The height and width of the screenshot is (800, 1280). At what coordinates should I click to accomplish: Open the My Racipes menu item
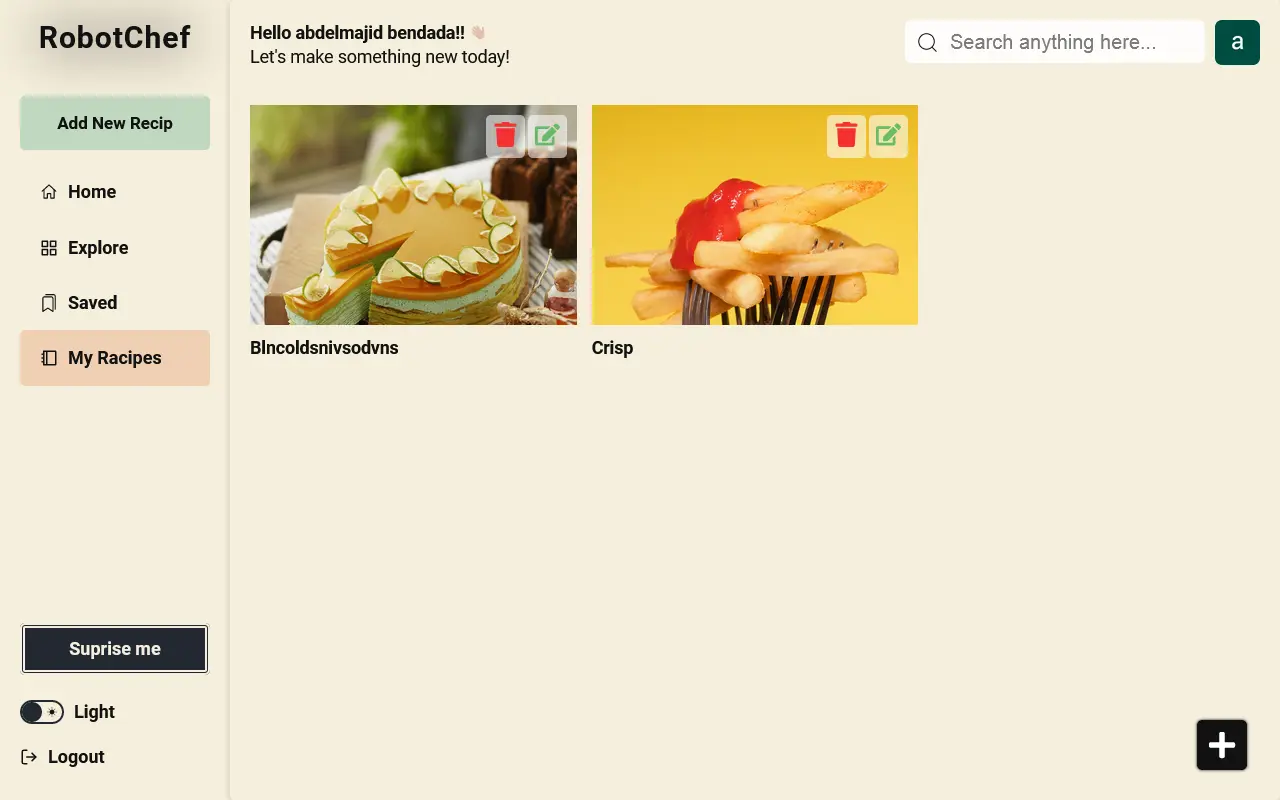(x=115, y=358)
